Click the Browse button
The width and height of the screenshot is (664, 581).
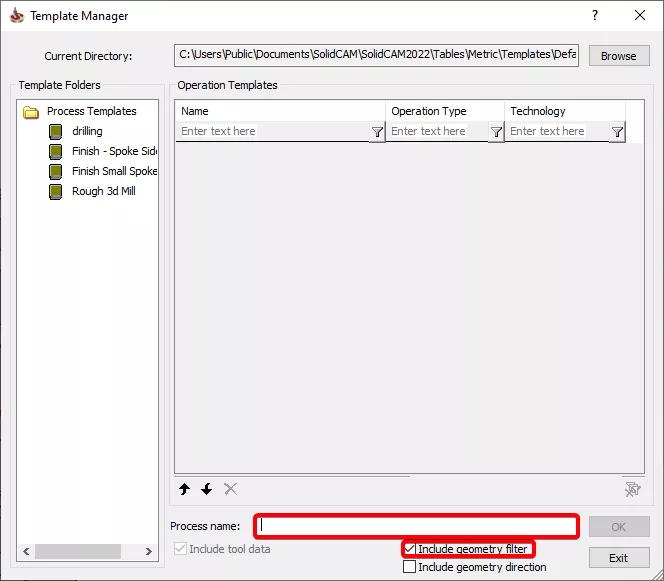click(x=618, y=56)
